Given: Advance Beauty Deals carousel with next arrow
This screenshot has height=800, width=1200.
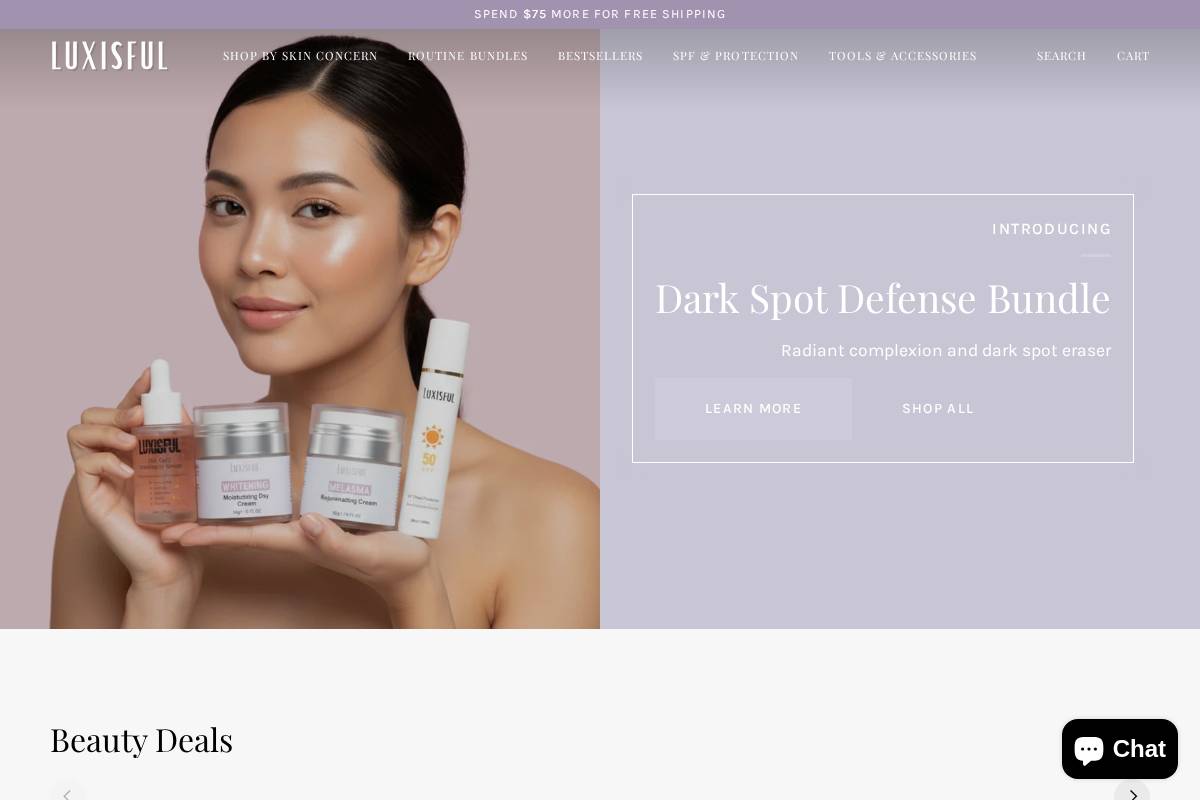Looking at the screenshot, I should (x=1132, y=794).
